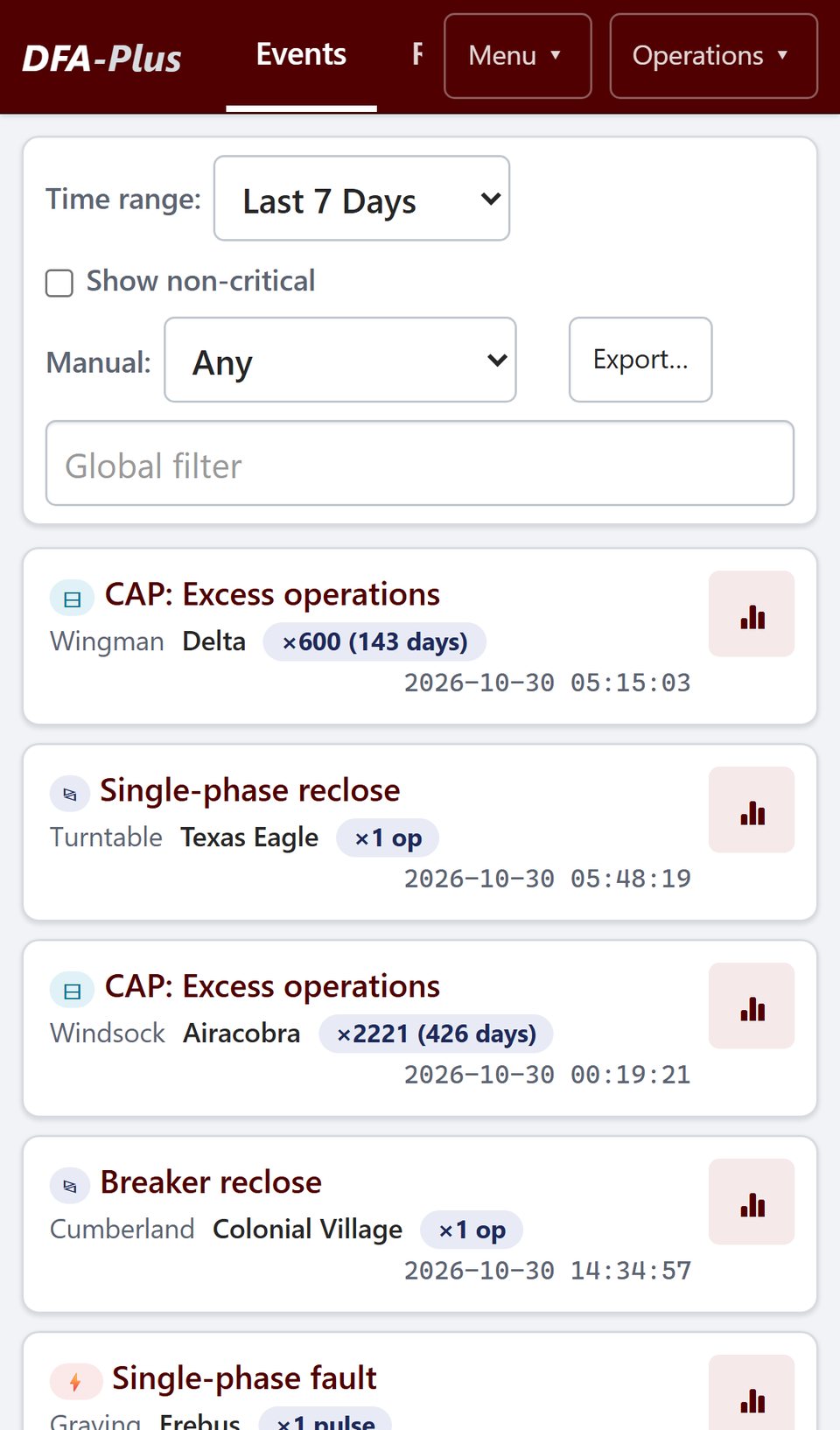
Task: Click capacitor icon beside Windsock CAP event
Action: 72,992
